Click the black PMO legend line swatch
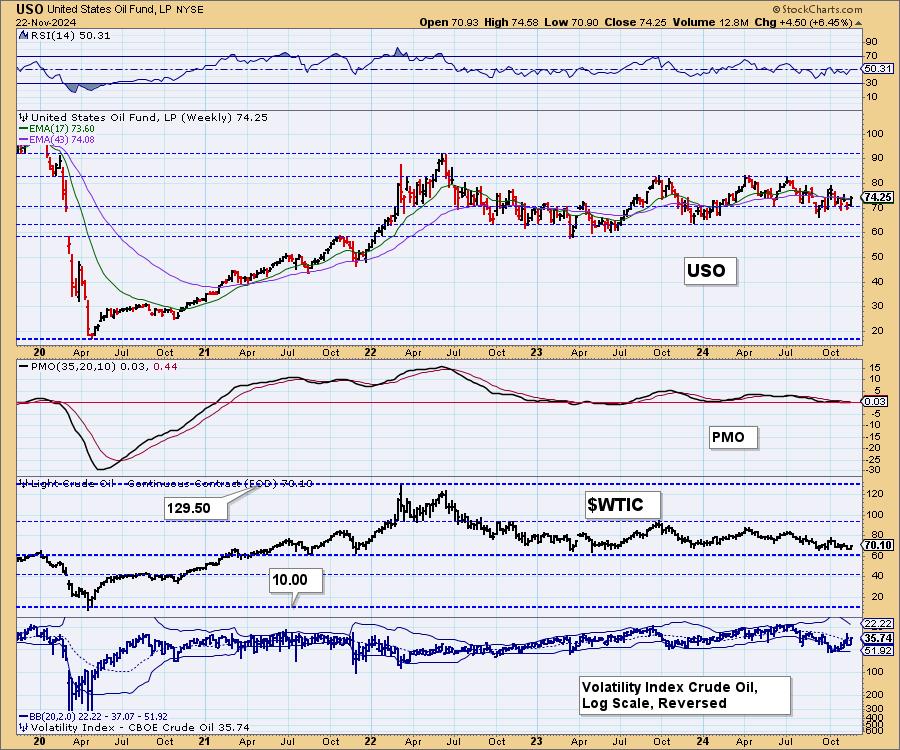Image resolution: width=900 pixels, height=750 pixels. pos(24,366)
